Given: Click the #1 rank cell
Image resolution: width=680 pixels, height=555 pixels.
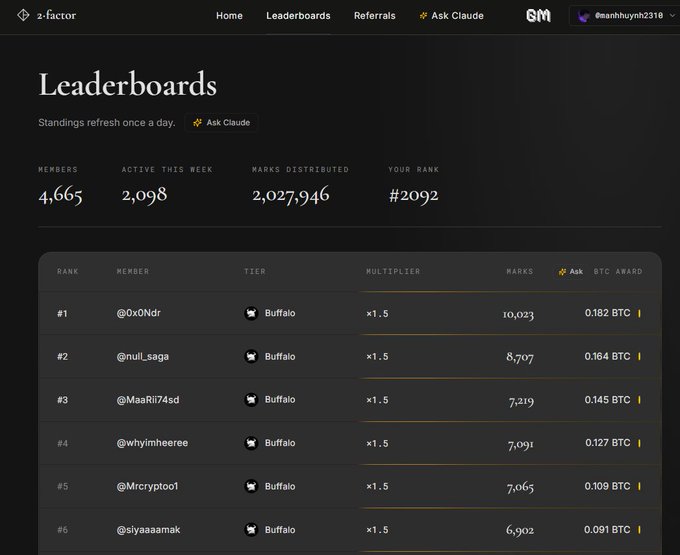Looking at the screenshot, I should point(62,313).
